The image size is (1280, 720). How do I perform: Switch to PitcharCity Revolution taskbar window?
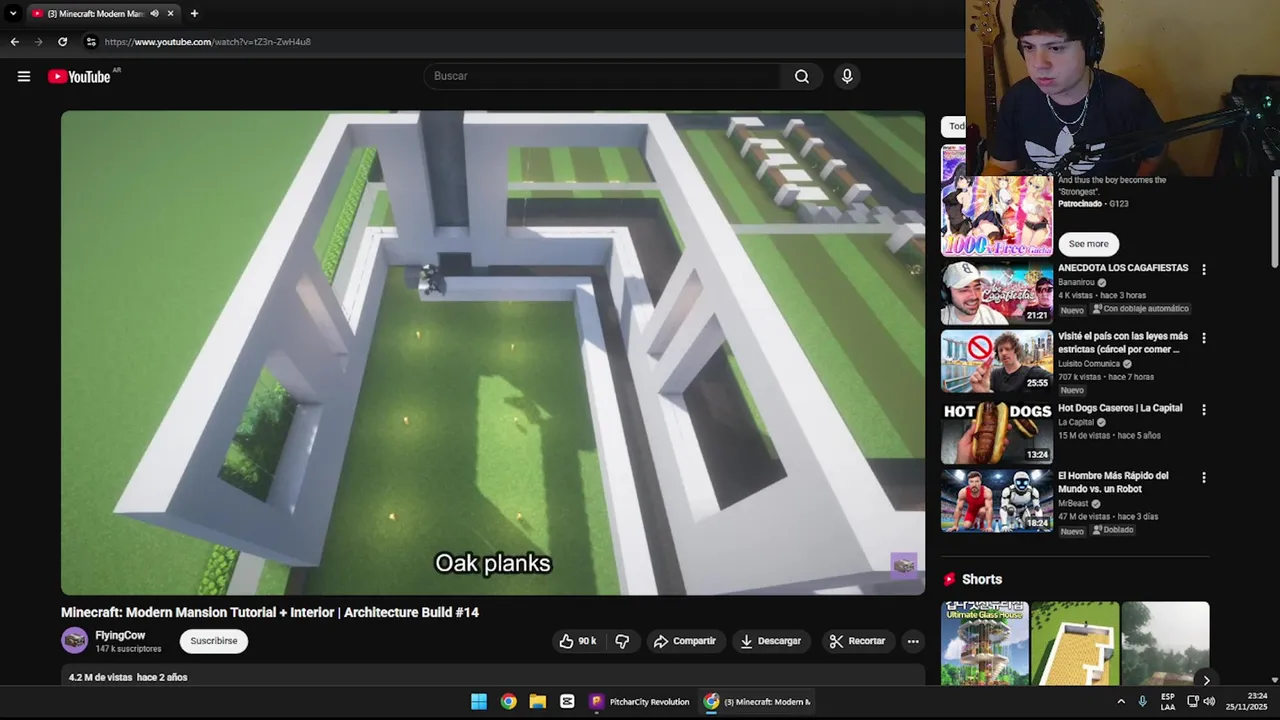[640, 702]
